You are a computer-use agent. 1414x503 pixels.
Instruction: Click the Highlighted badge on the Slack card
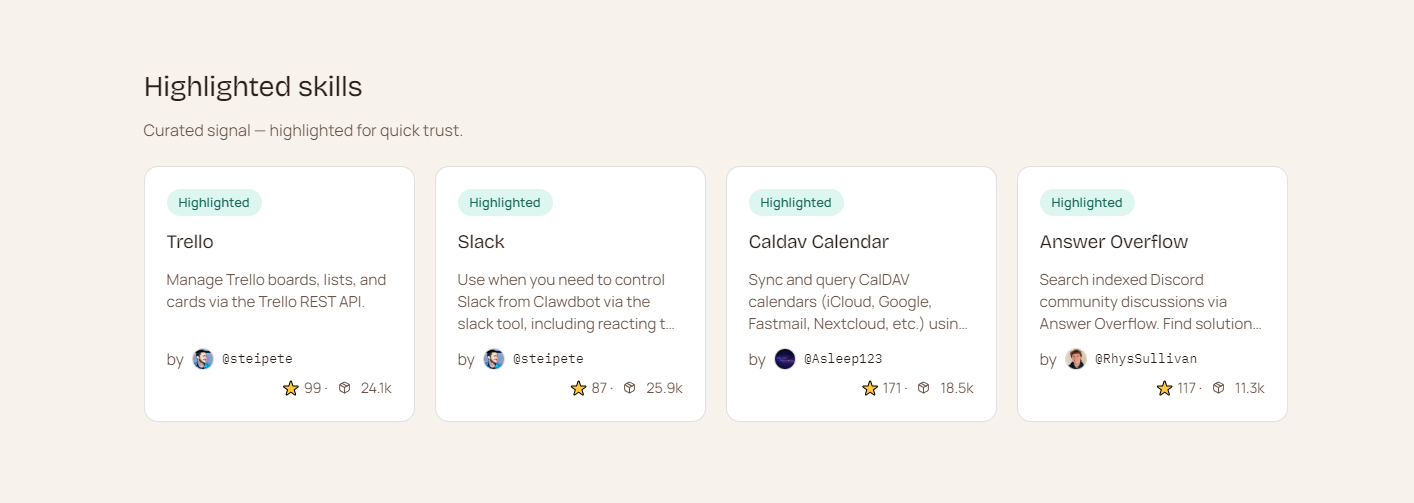coord(505,203)
